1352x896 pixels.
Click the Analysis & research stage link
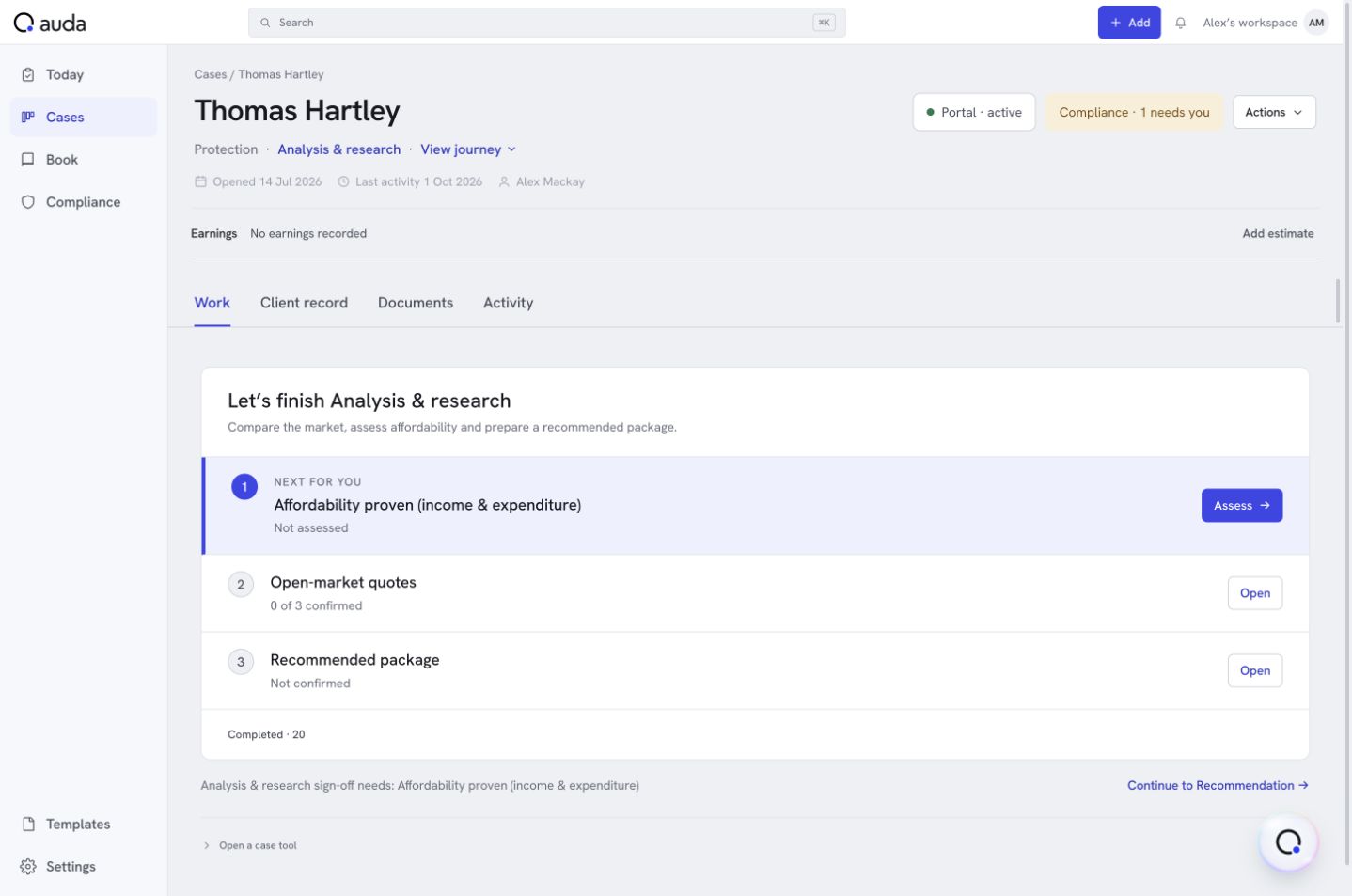pos(338,149)
